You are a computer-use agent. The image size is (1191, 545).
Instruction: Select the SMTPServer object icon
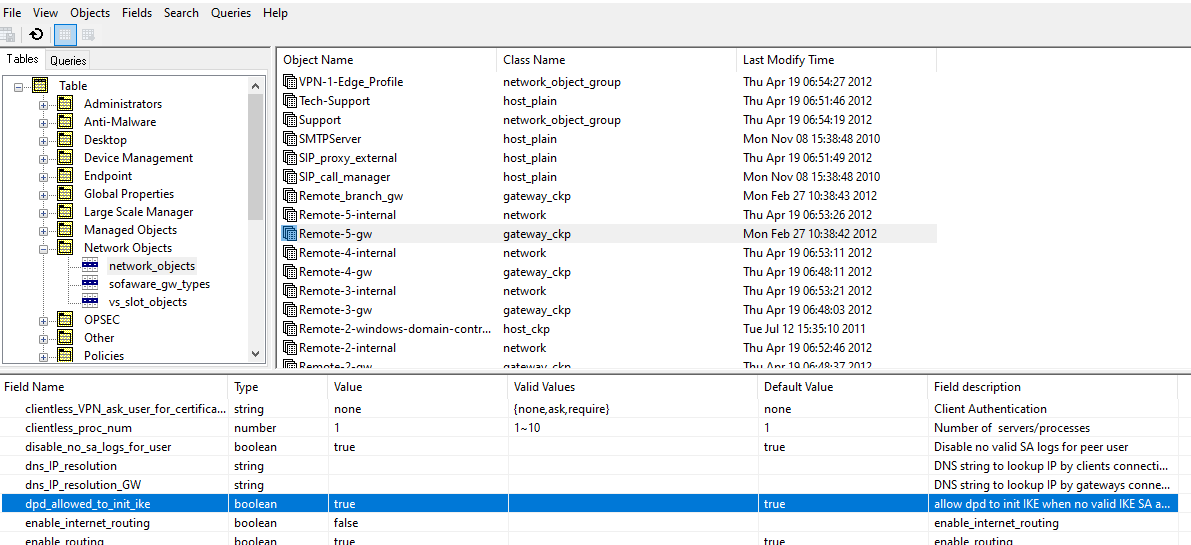tap(290, 139)
